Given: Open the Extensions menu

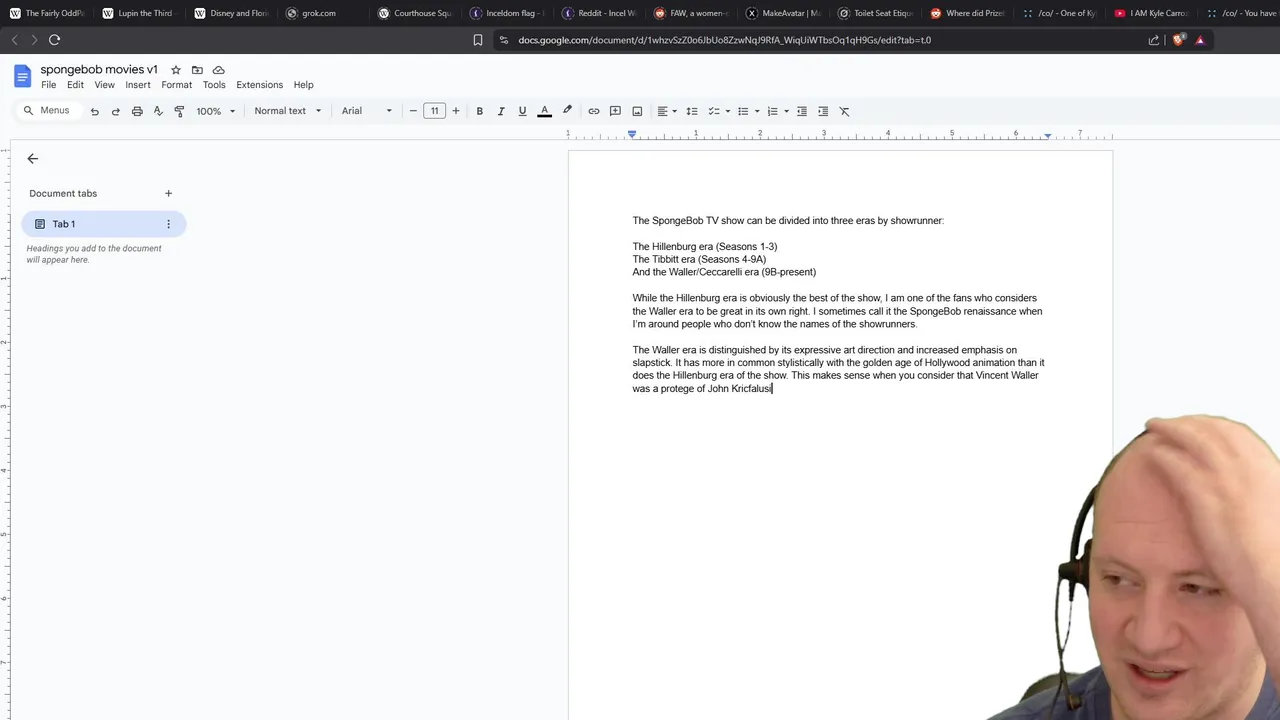Looking at the screenshot, I should (260, 85).
